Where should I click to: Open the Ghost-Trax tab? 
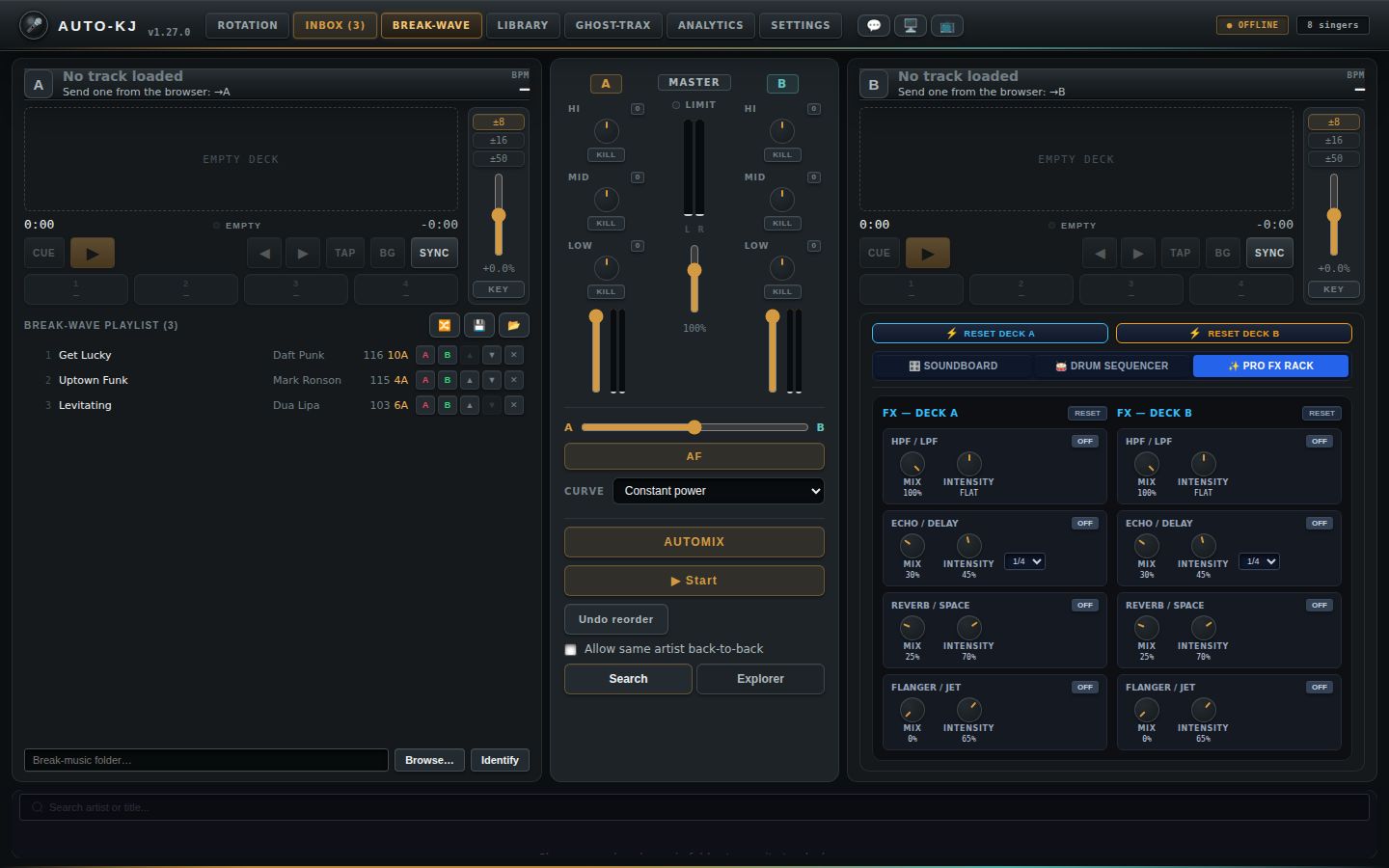click(613, 26)
